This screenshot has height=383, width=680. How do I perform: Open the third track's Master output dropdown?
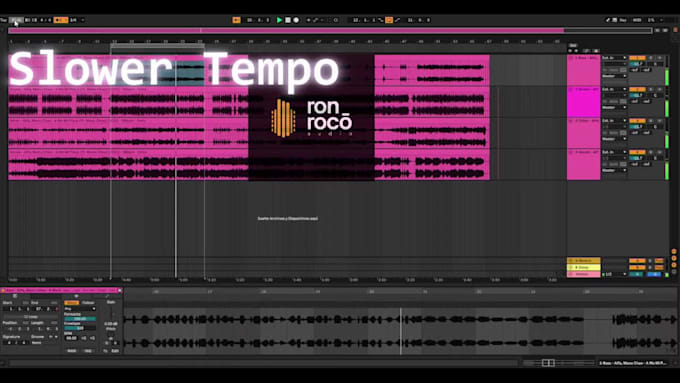[614, 139]
